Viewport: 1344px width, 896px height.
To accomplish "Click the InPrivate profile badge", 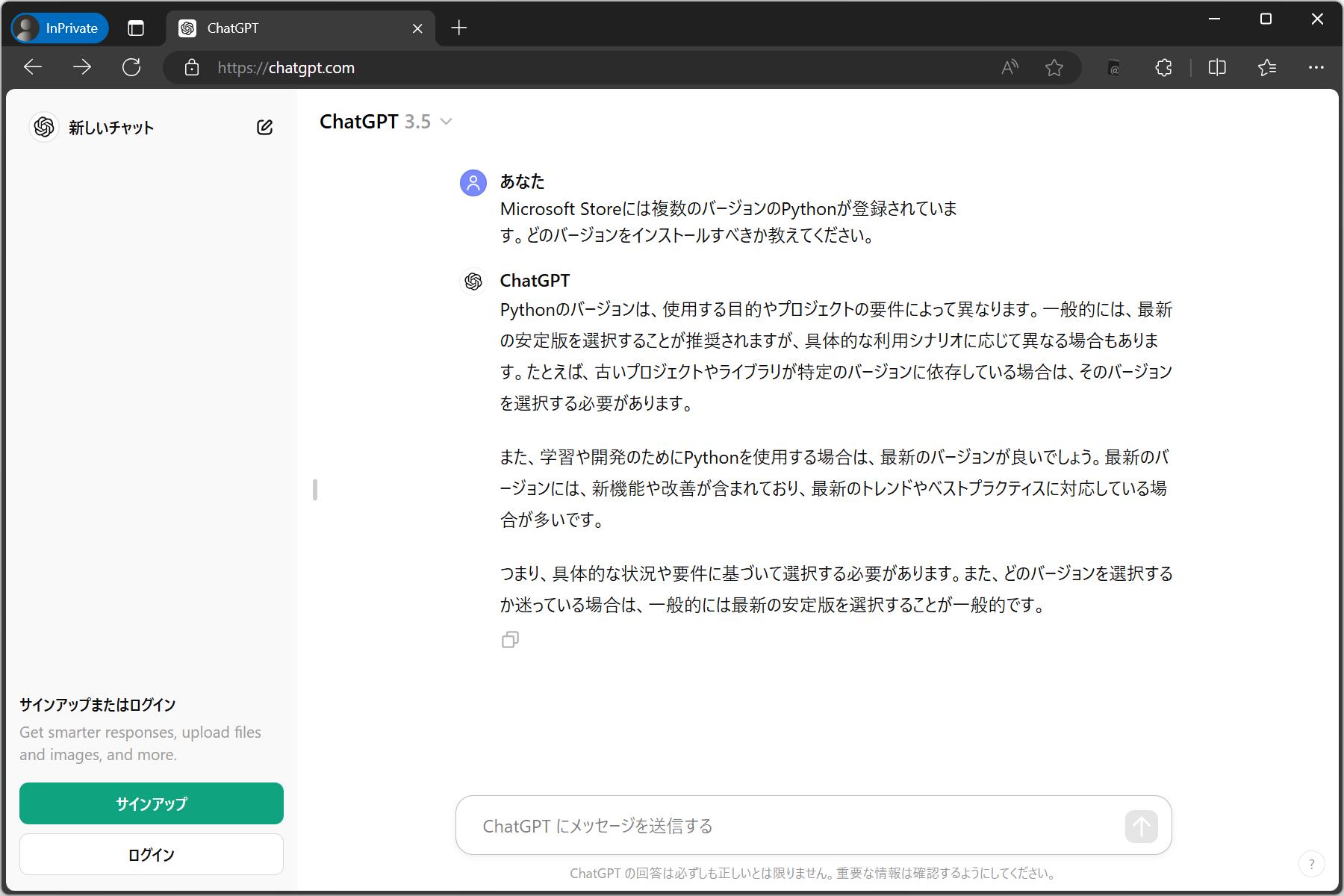I will [x=60, y=28].
